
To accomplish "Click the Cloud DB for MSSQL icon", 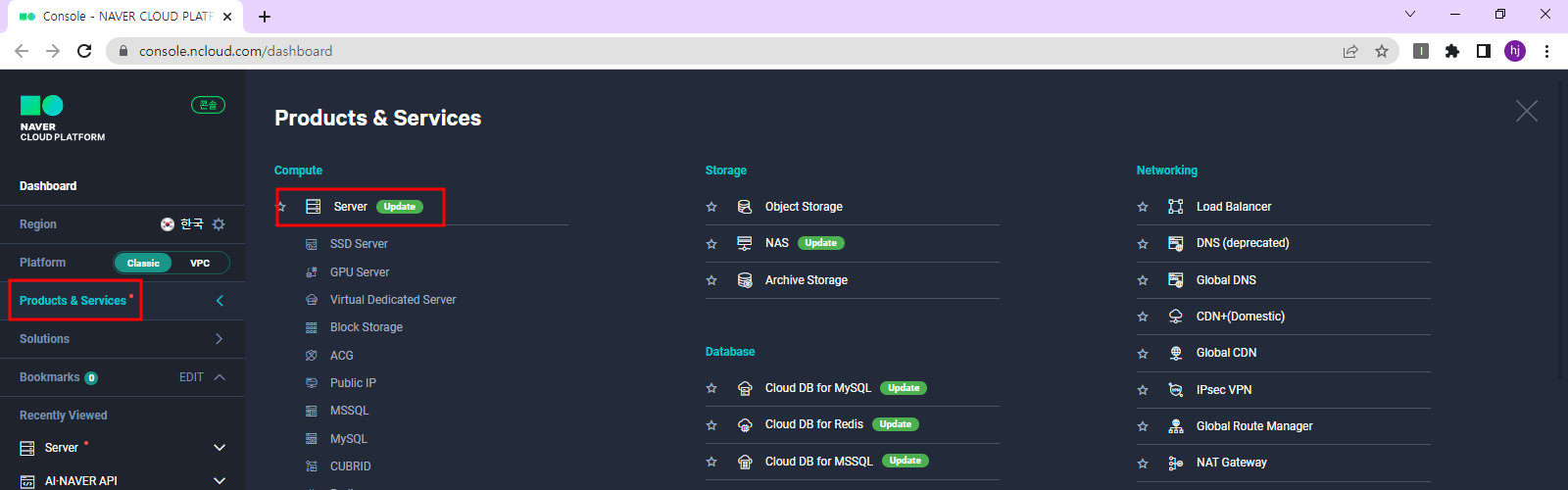I will (745, 462).
